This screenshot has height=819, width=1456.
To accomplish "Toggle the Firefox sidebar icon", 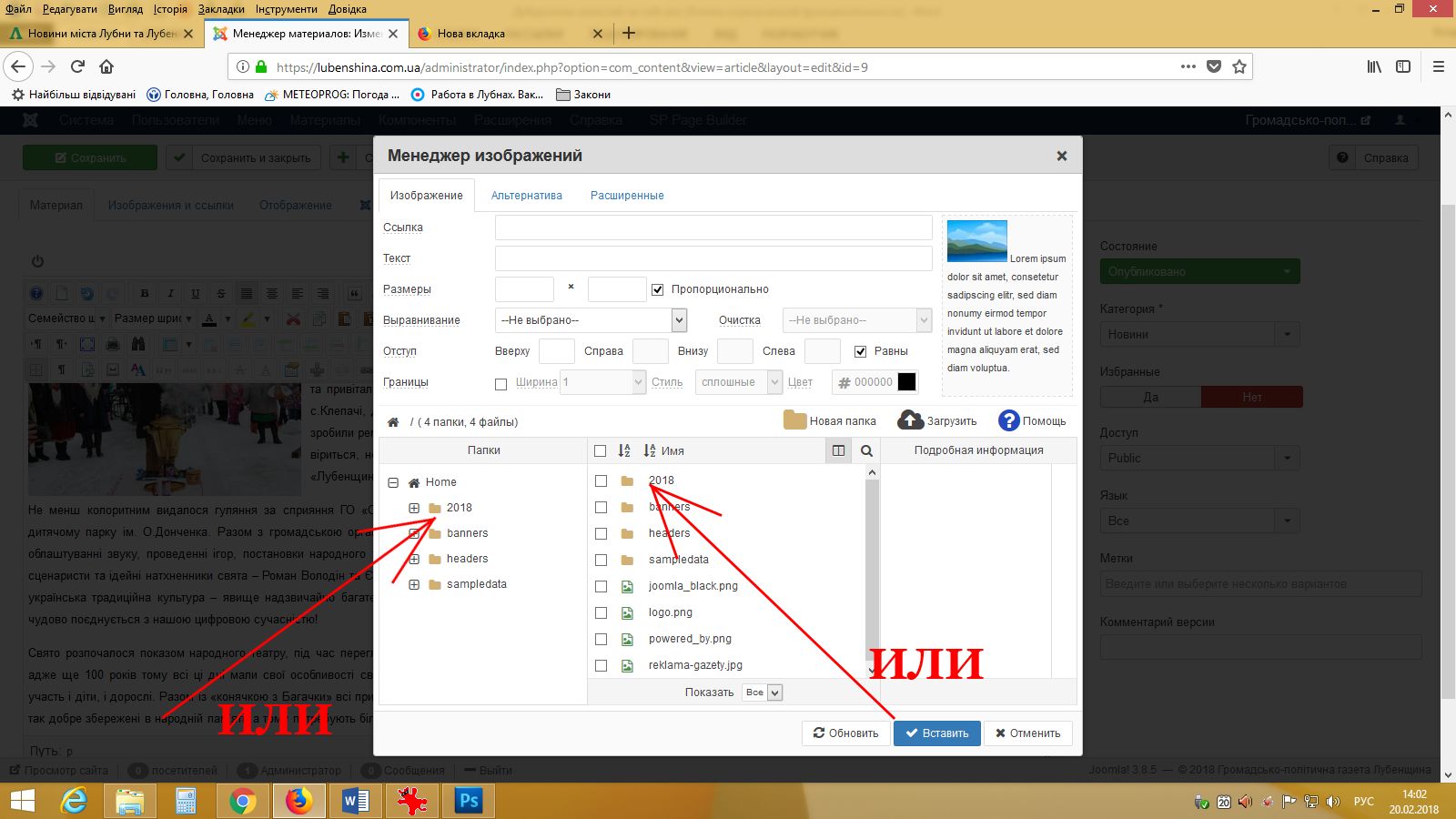I will [1403, 66].
